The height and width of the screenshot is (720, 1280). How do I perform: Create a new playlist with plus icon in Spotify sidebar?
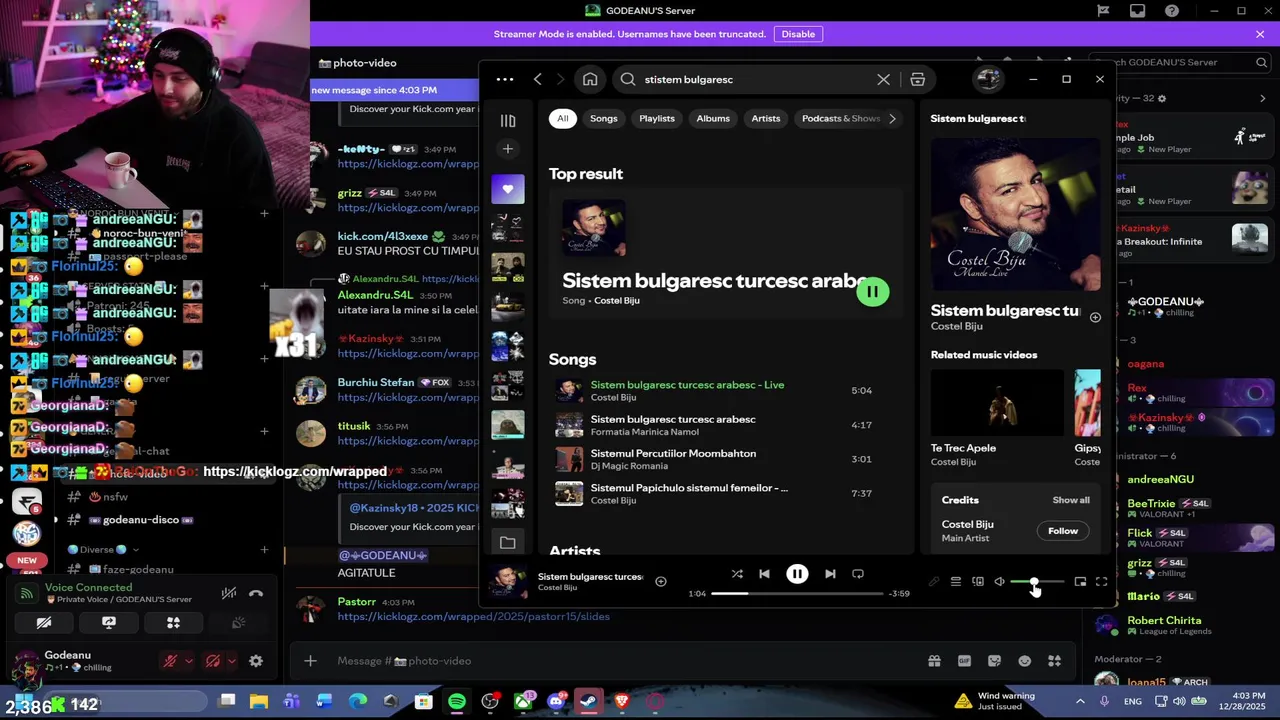coord(508,149)
